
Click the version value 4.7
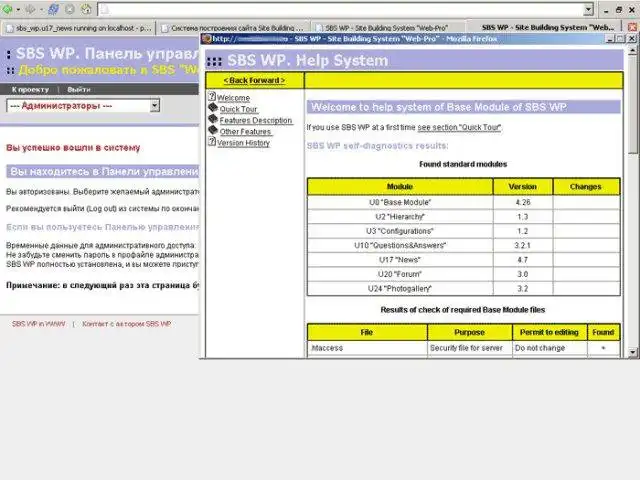pos(523,260)
